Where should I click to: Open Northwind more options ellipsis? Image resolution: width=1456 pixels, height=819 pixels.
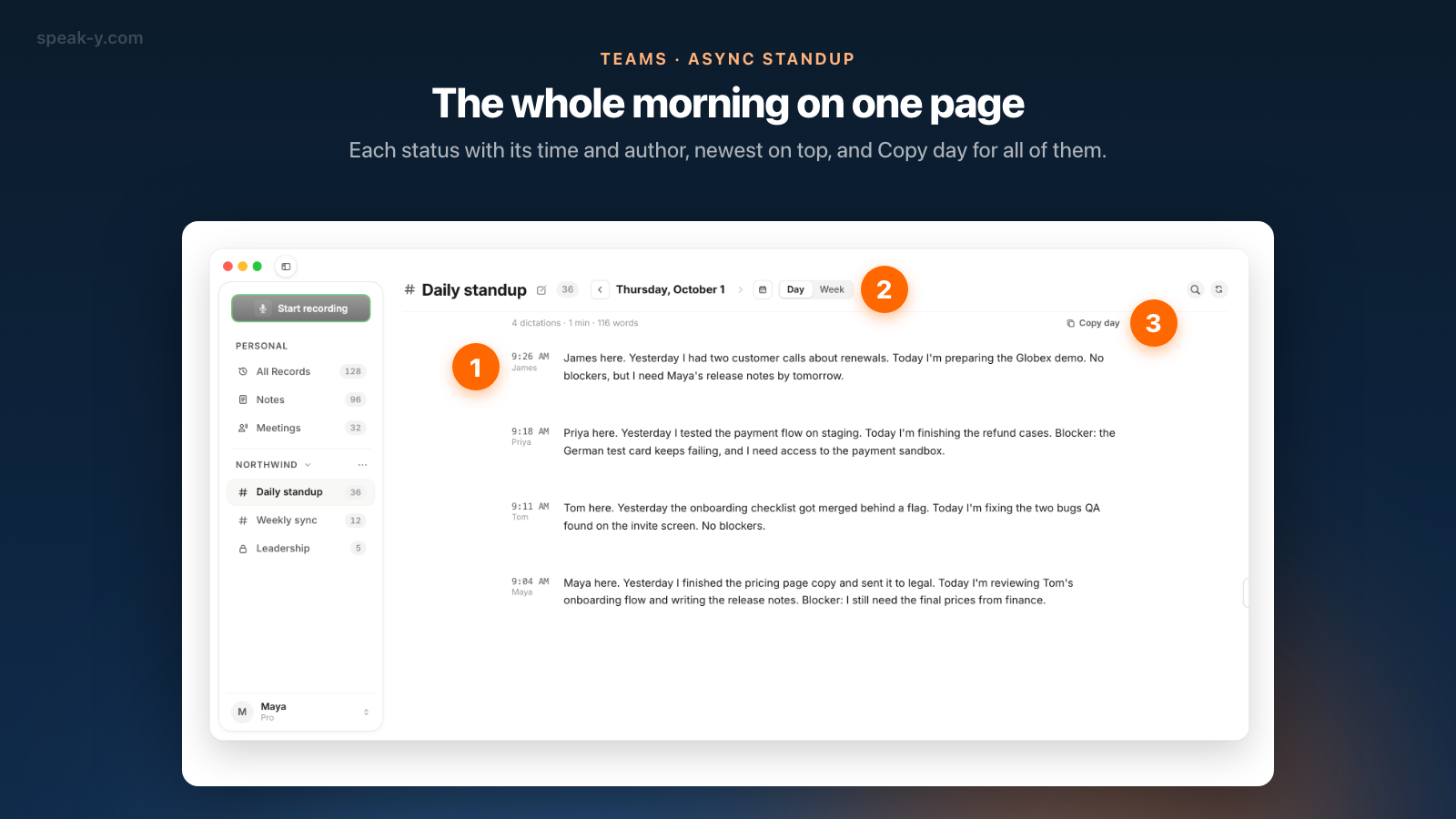[362, 465]
